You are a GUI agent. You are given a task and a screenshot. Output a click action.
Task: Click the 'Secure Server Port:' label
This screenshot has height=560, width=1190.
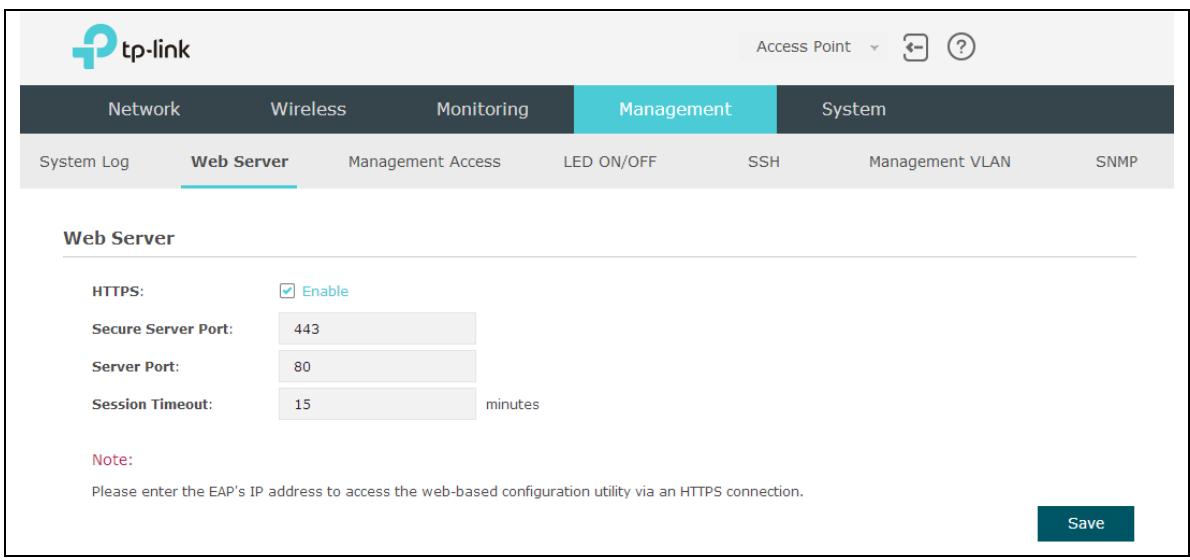click(x=162, y=329)
